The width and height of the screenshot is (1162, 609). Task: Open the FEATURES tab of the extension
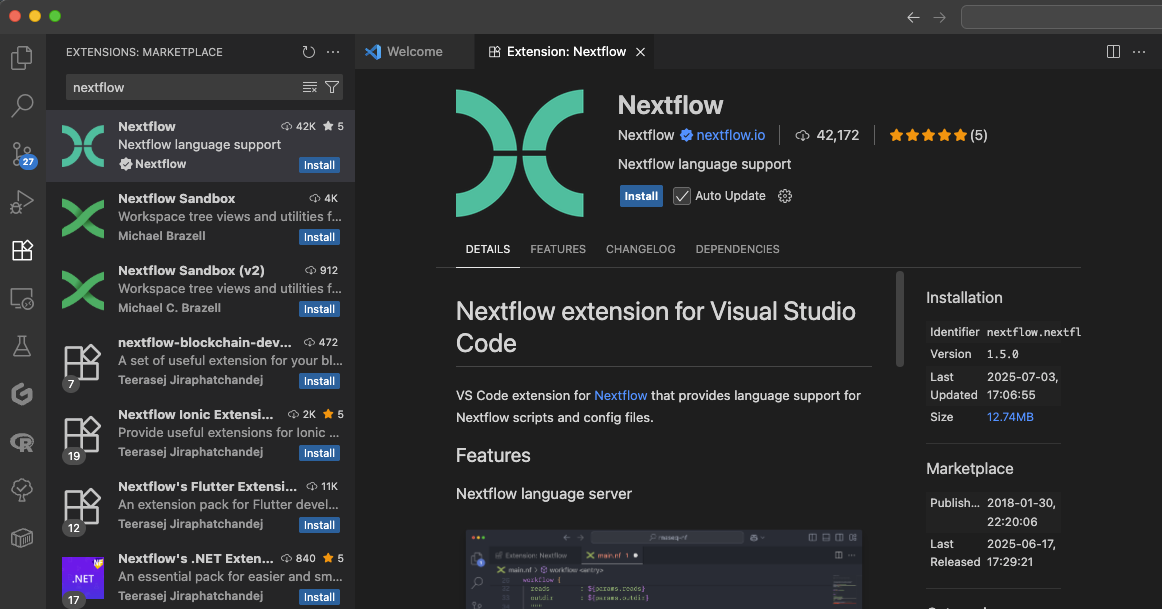558,249
